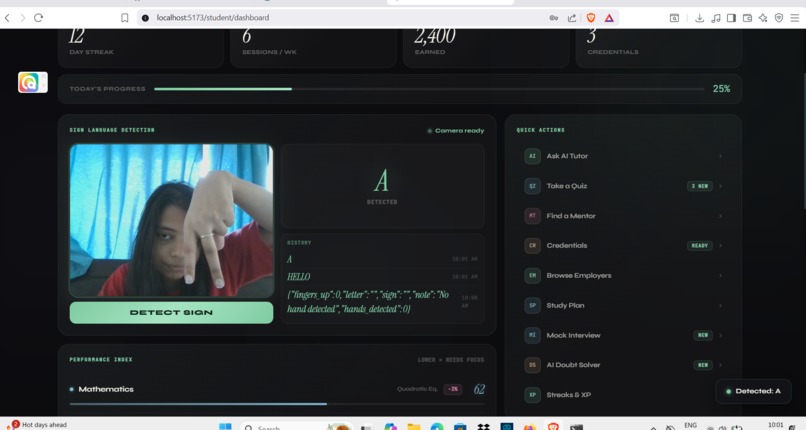Click the Detect Sign button
Screen dimensions: 806x430
click(171, 312)
